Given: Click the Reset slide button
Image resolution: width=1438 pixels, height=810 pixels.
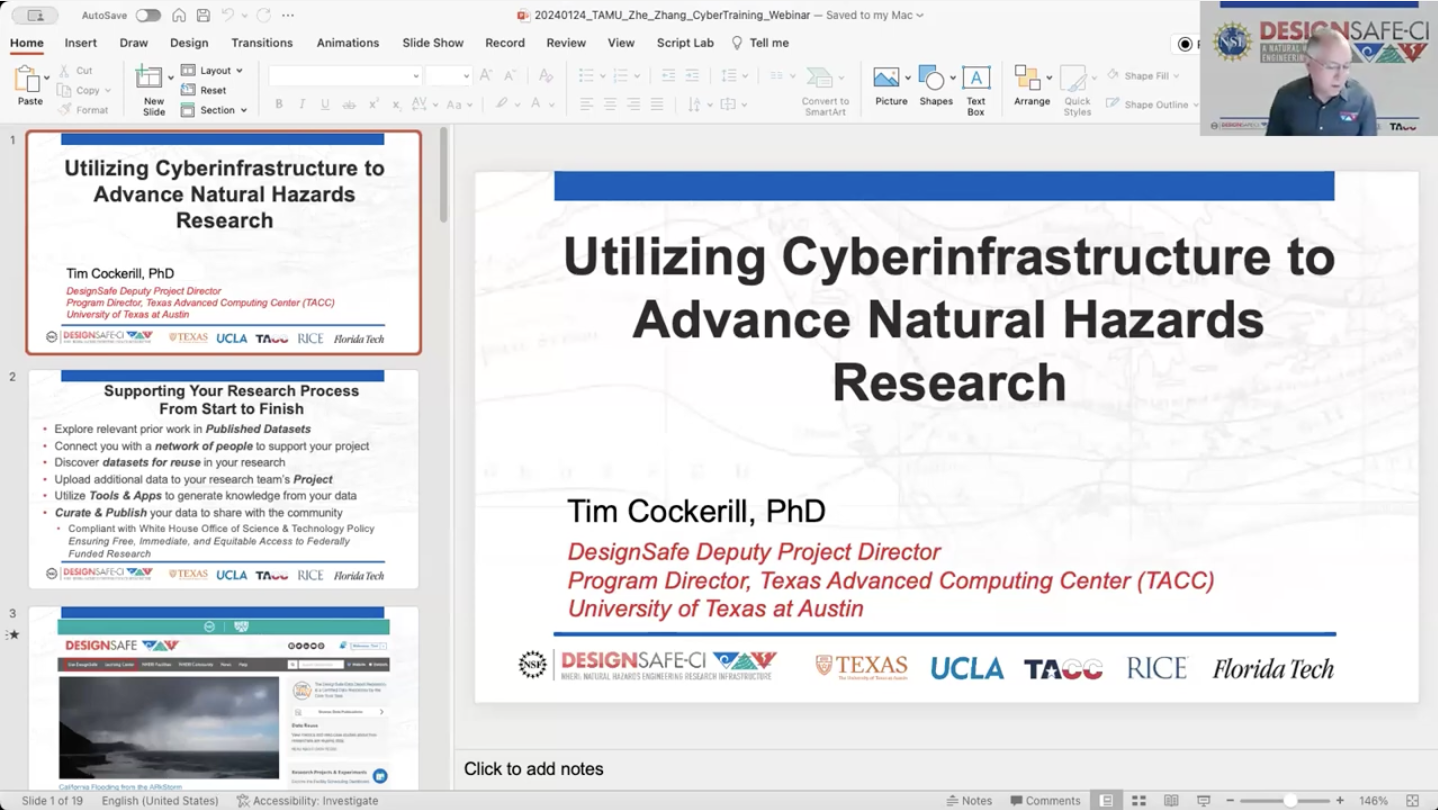Looking at the screenshot, I should tap(204, 90).
